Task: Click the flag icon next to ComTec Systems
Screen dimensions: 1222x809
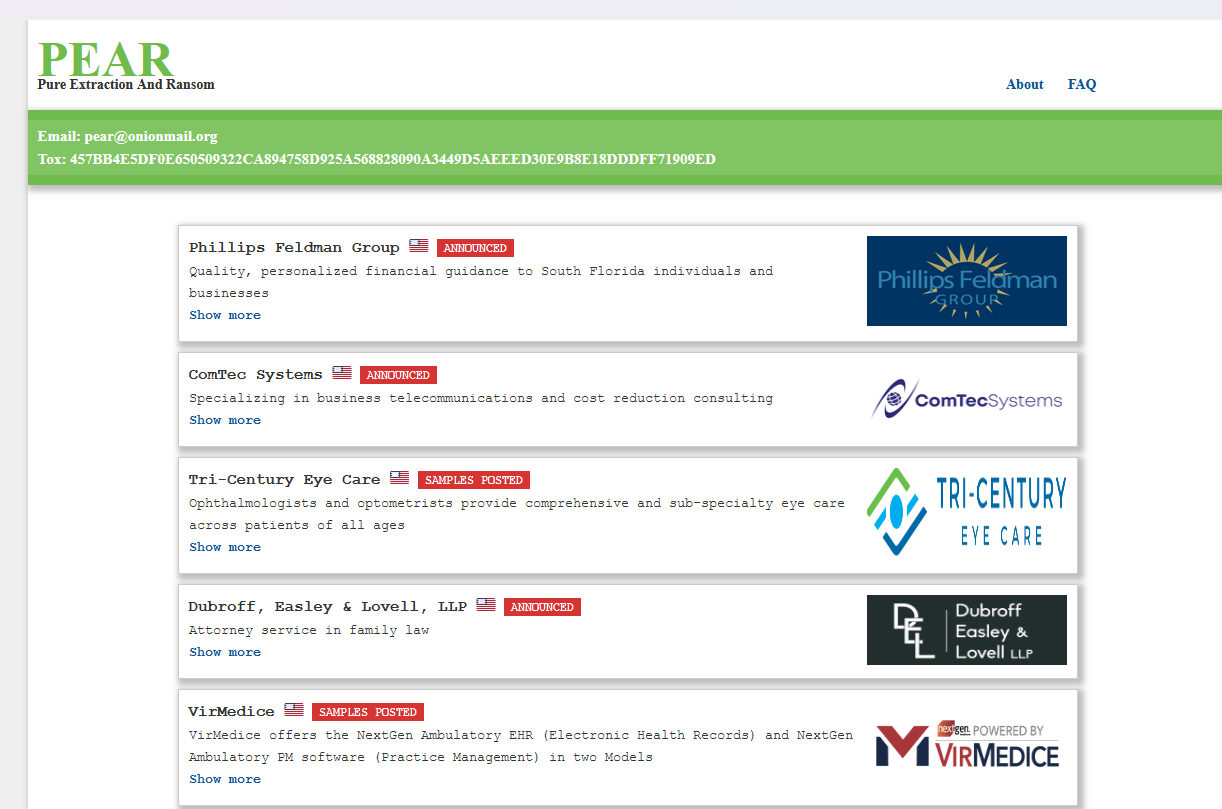Action: click(x=342, y=373)
